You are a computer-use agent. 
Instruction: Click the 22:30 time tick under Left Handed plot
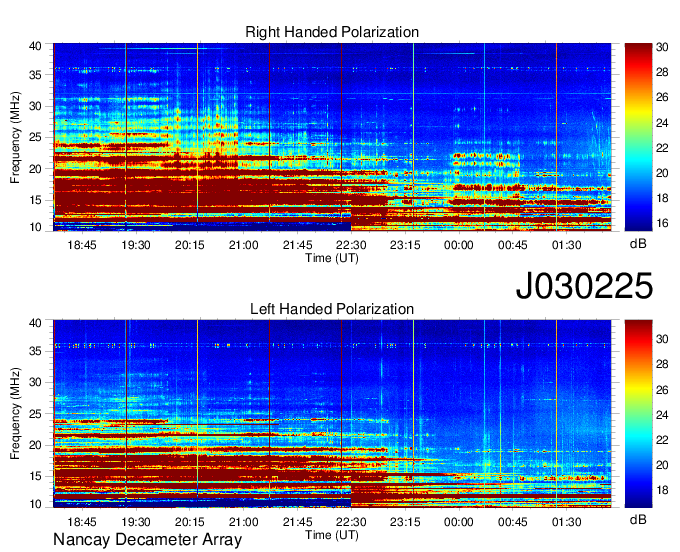[x=351, y=522]
